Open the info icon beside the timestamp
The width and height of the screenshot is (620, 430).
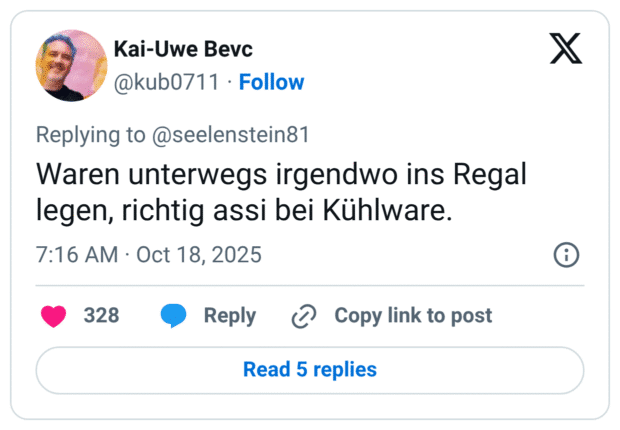tap(566, 255)
